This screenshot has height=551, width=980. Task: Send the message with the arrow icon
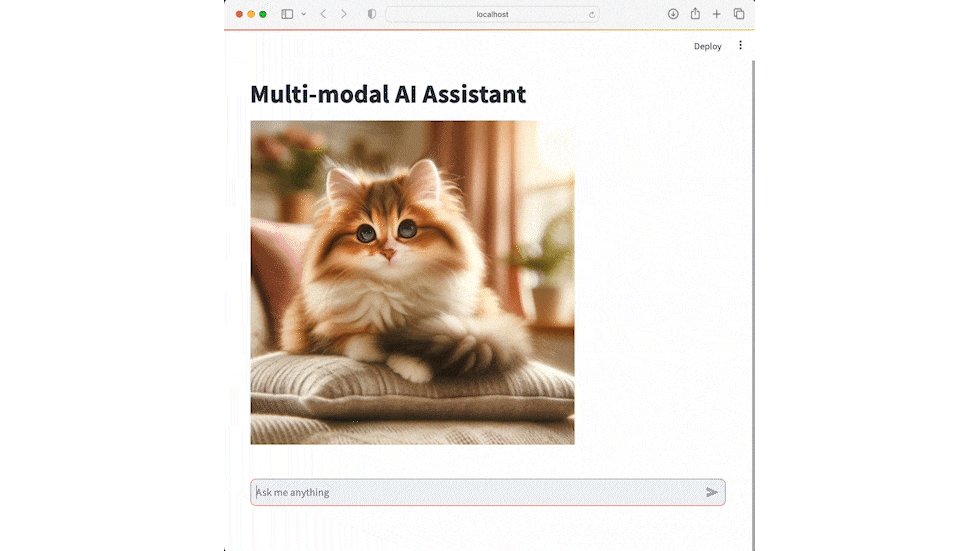(x=712, y=492)
